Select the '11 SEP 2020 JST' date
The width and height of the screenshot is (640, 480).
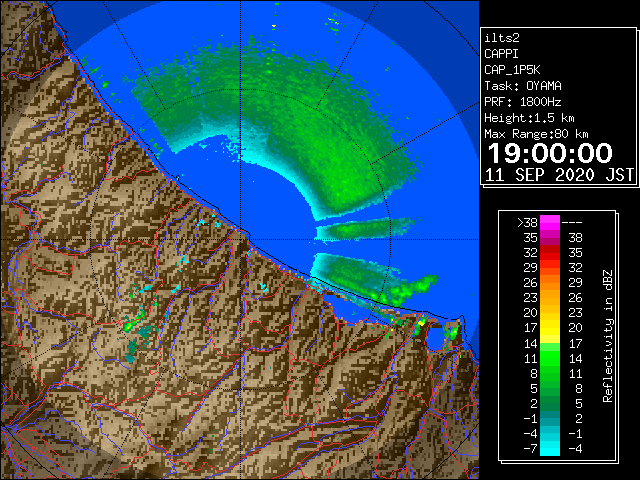pyautogui.click(x=559, y=175)
